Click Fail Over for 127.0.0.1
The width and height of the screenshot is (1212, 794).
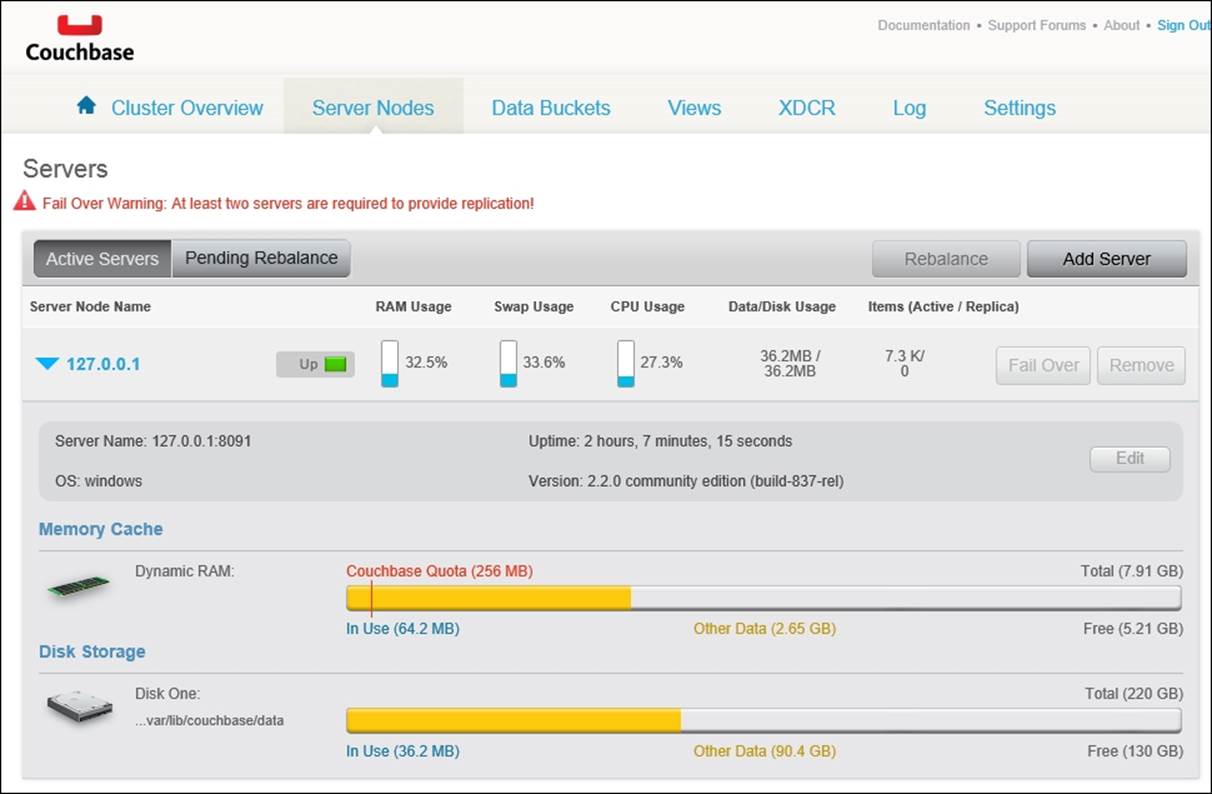tap(1043, 365)
